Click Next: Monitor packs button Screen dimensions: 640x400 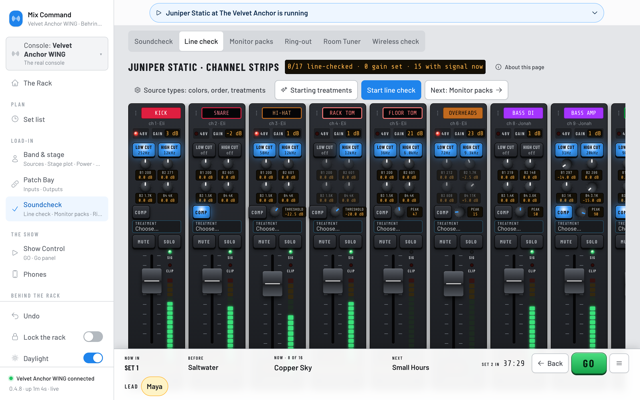pos(466,90)
